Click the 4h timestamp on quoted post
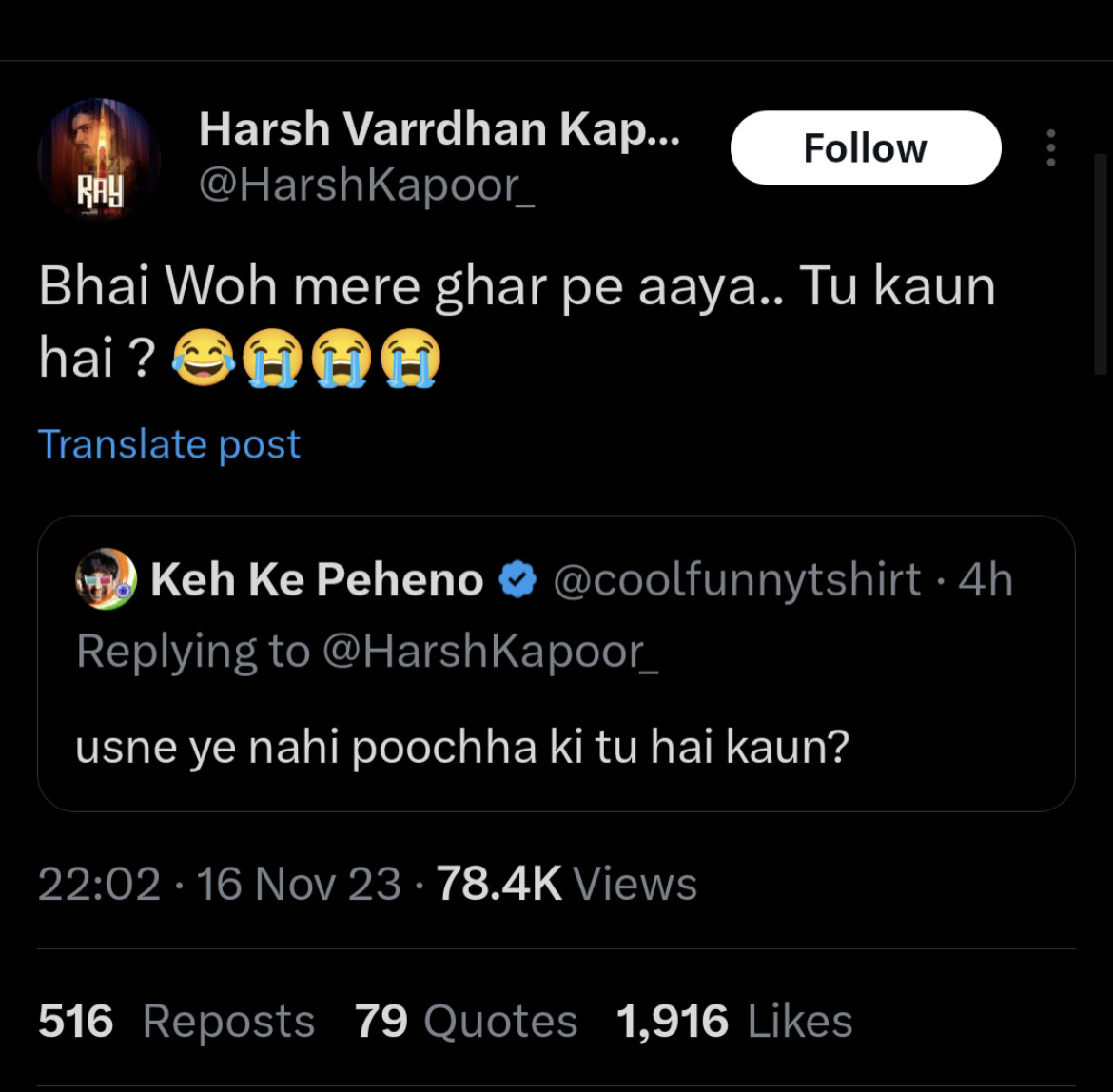 pos(986,579)
